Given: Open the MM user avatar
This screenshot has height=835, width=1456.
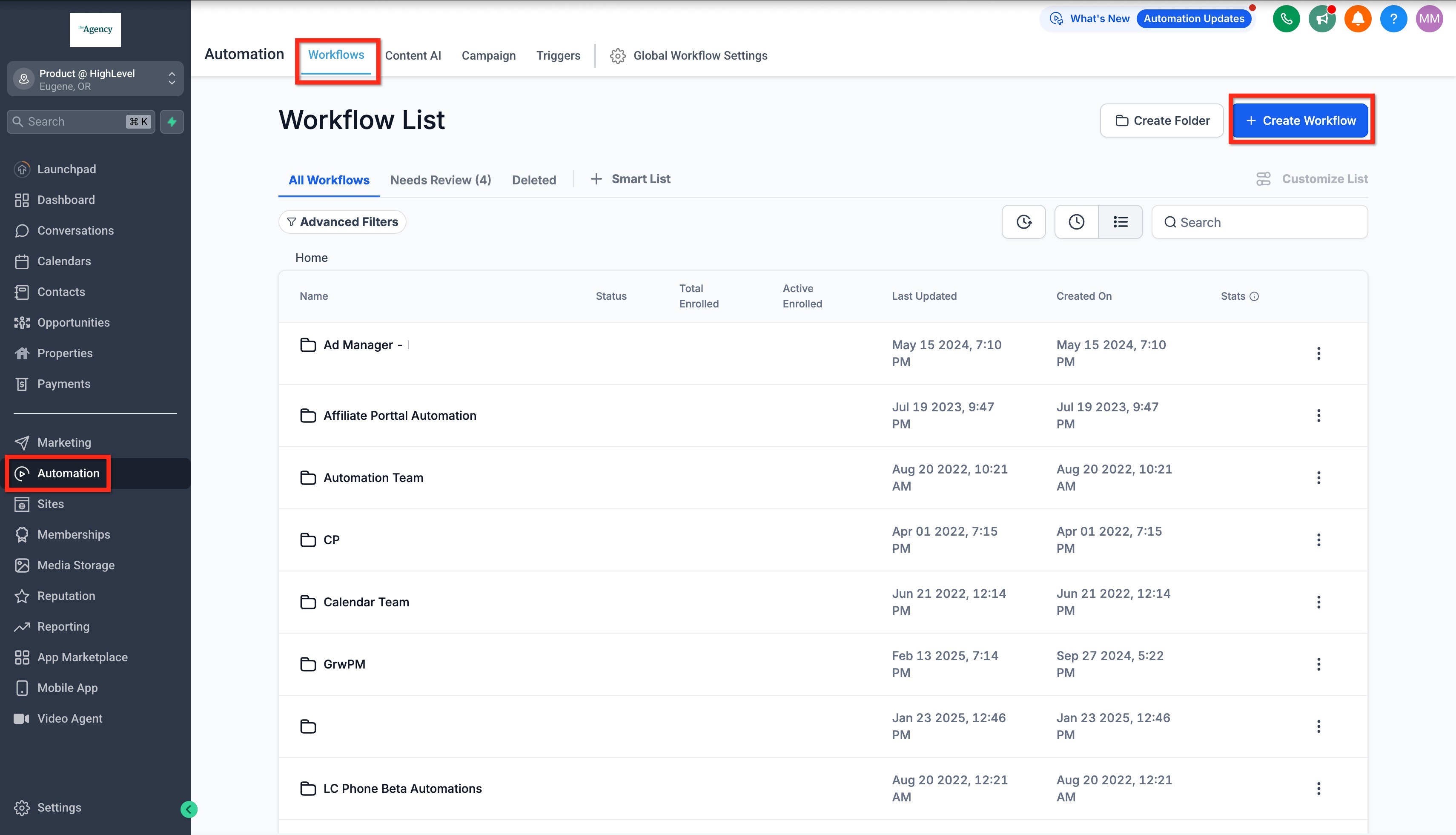Looking at the screenshot, I should [1429, 19].
